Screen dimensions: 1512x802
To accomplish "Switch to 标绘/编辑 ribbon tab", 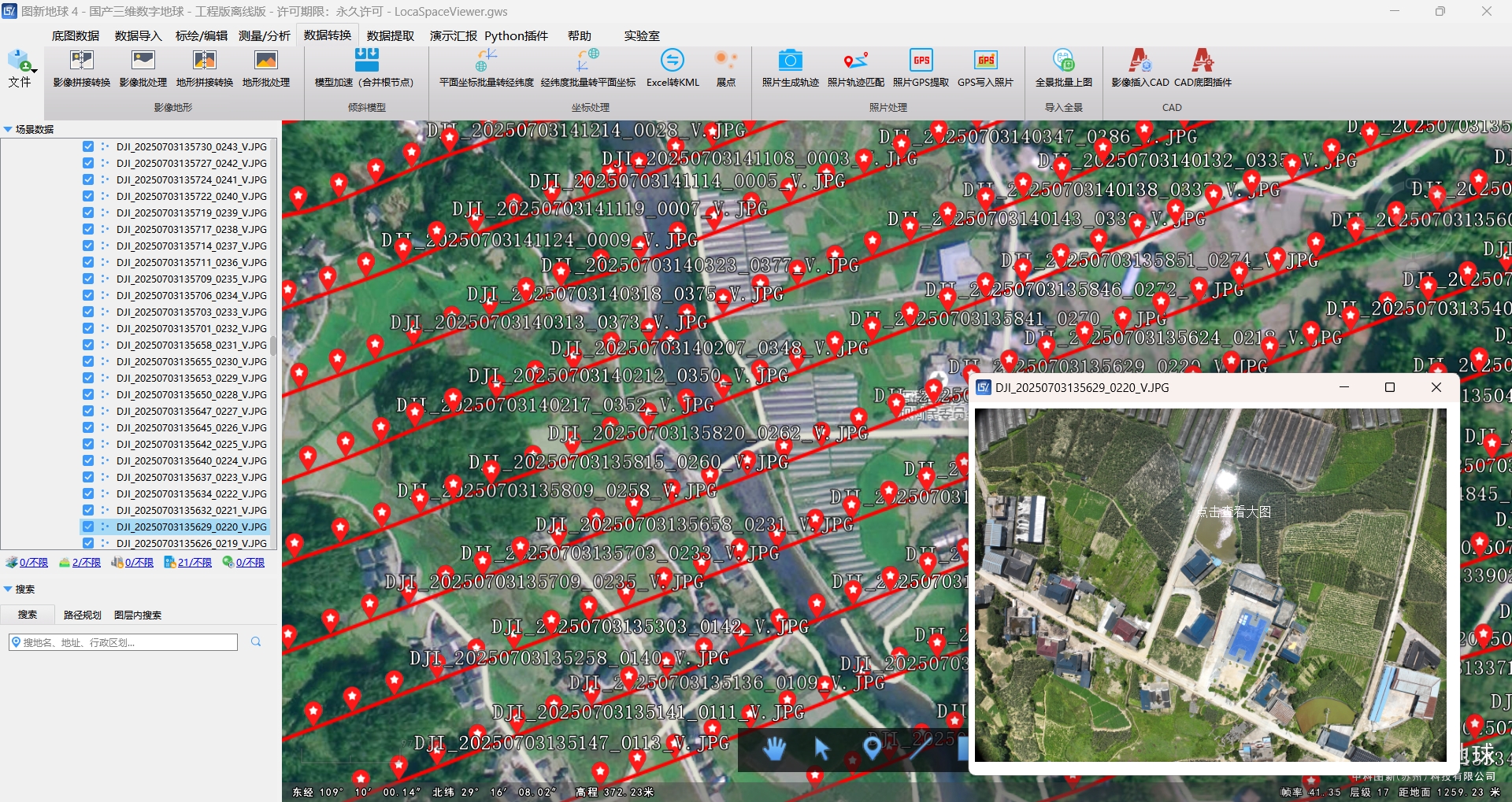I will (202, 35).
